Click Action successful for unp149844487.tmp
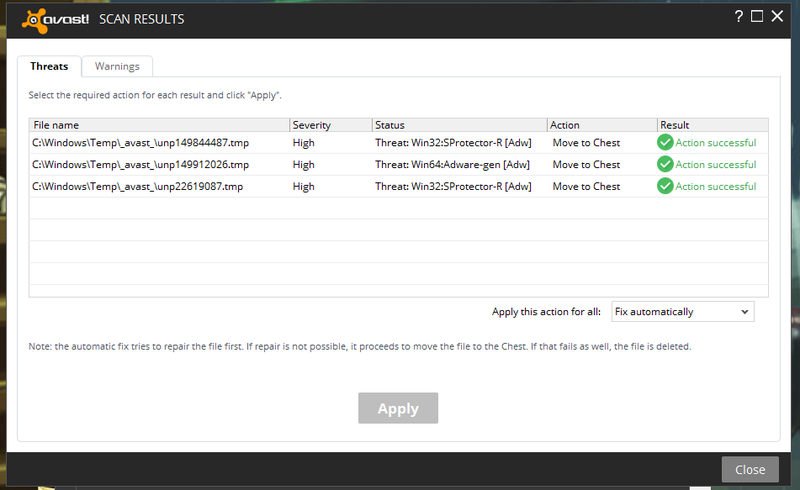Screen dimensions: 800x490 (716, 143)
